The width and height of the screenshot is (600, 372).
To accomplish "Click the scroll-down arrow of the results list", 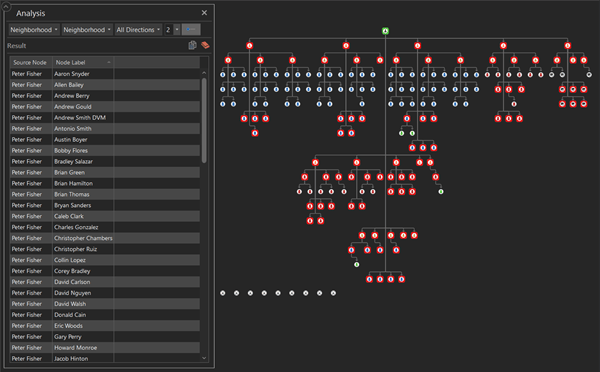I will click(204, 358).
